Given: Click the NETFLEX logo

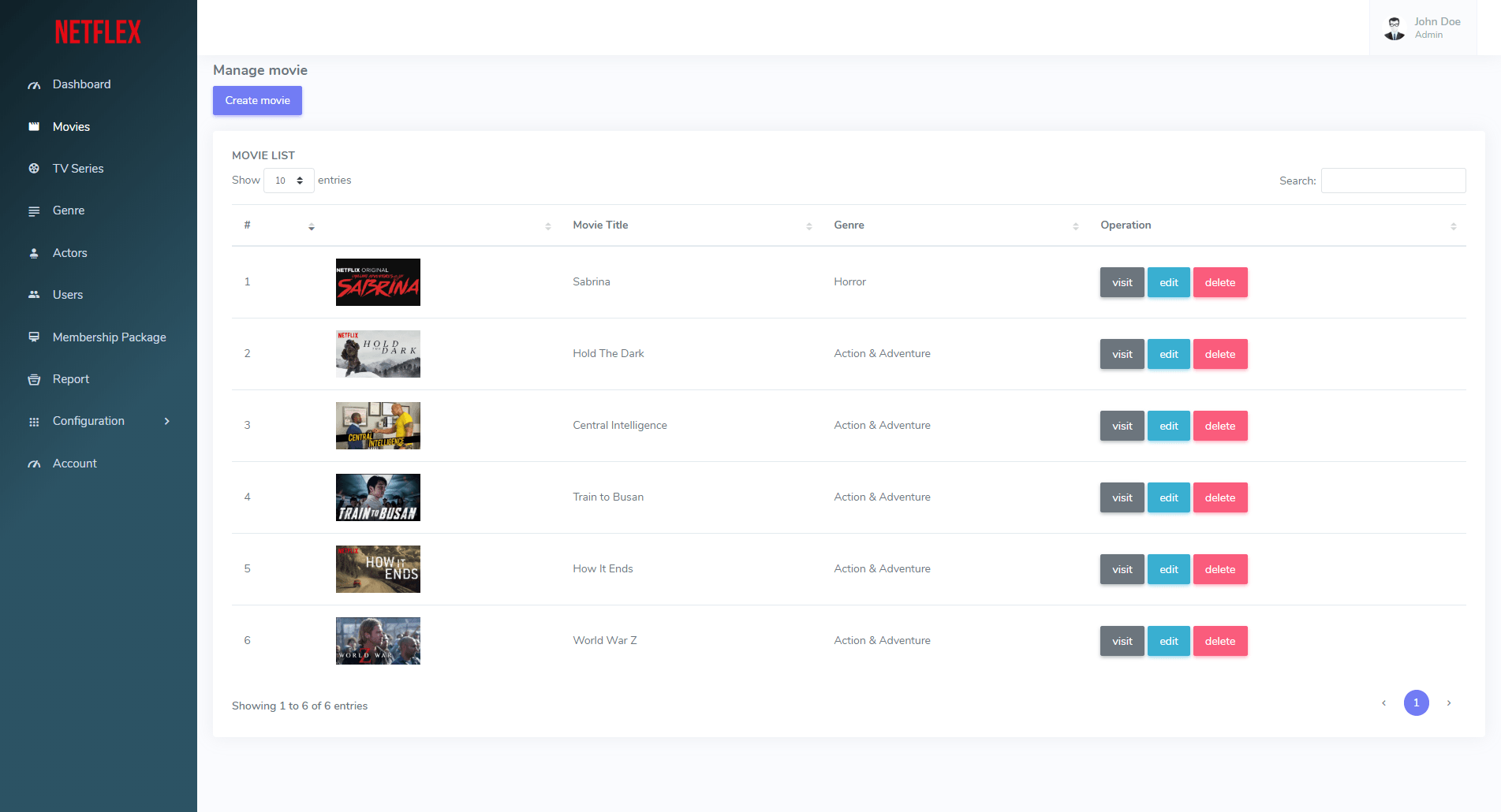Looking at the screenshot, I should (x=98, y=32).
